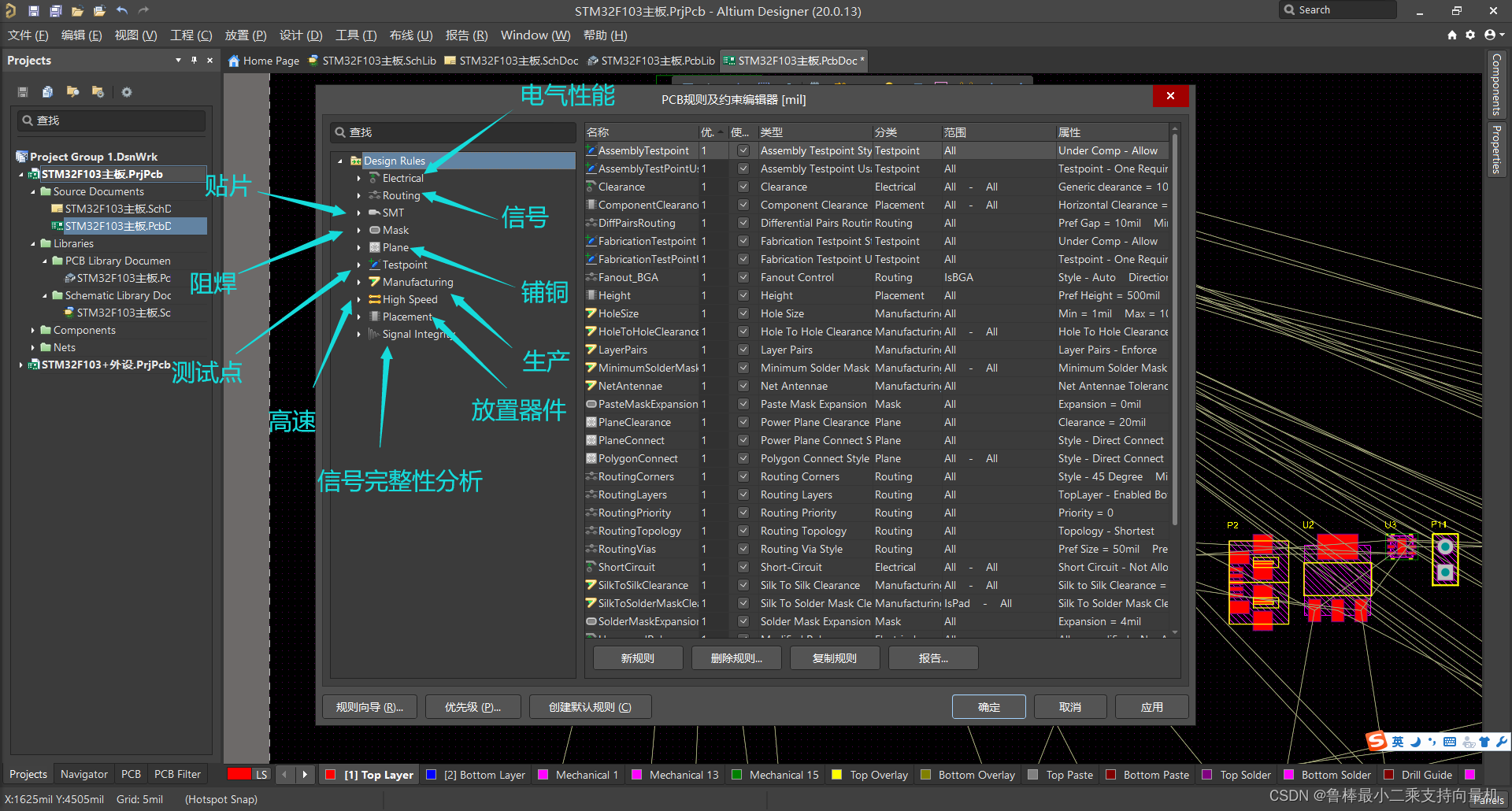
Task: Toggle enabled checkbox for ShortCircuit rule
Action: click(x=743, y=567)
